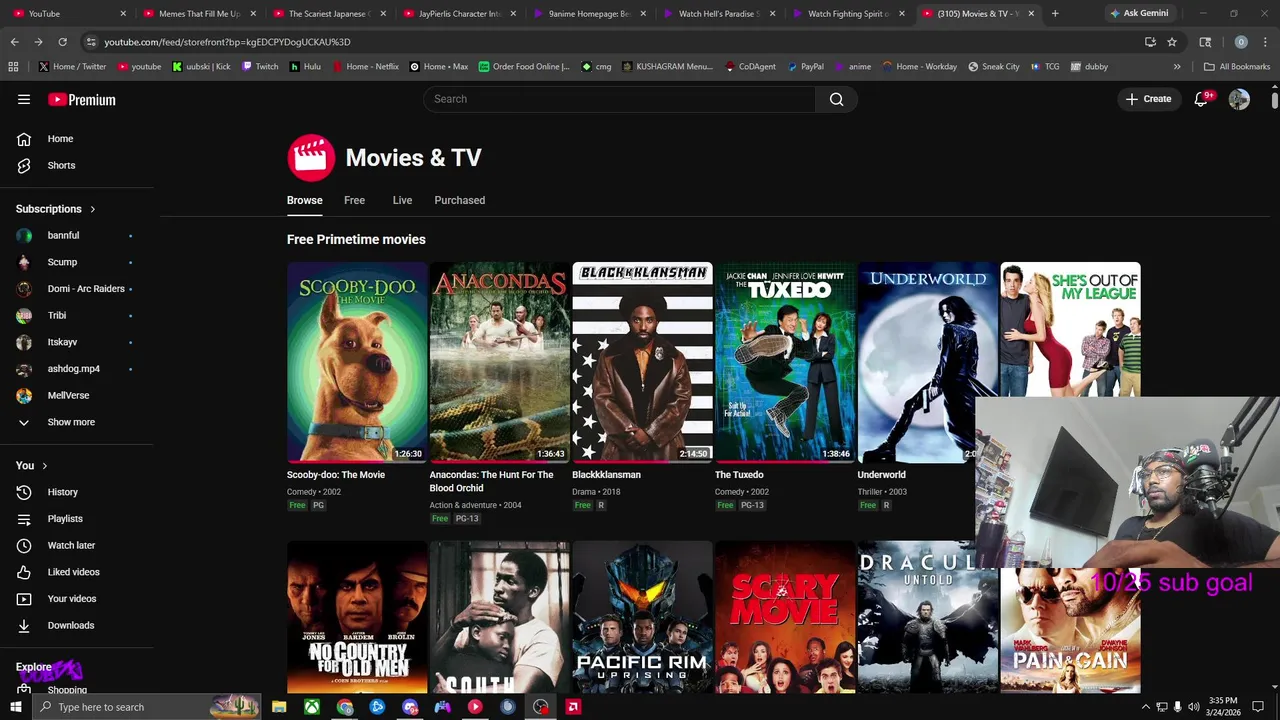Click the YouTube search input field
This screenshot has width=1280, height=720.
(x=619, y=99)
